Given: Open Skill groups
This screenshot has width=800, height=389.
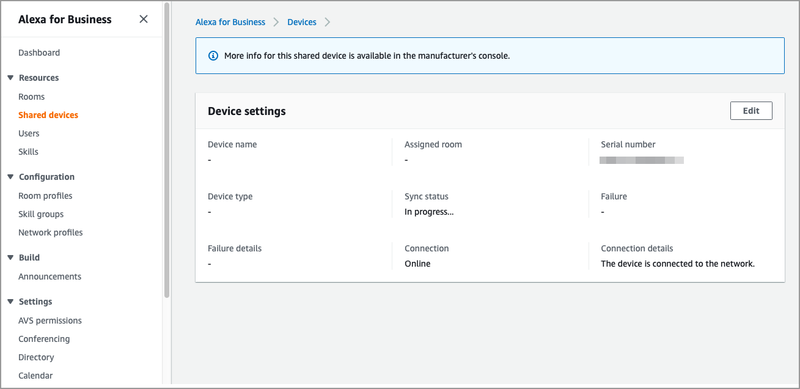Looking at the screenshot, I should 41,214.
